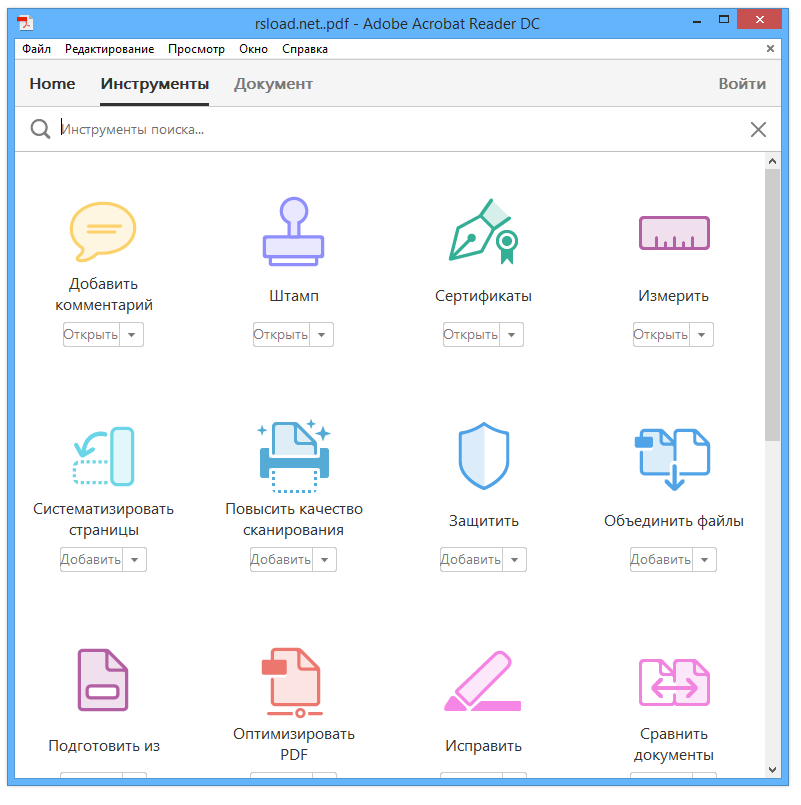The width and height of the screenshot is (801, 805).
Task: Expand dropdown arrow for Добавить under Повысить качество сканирования
Action: pyautogui.click(x=325, y=560)
